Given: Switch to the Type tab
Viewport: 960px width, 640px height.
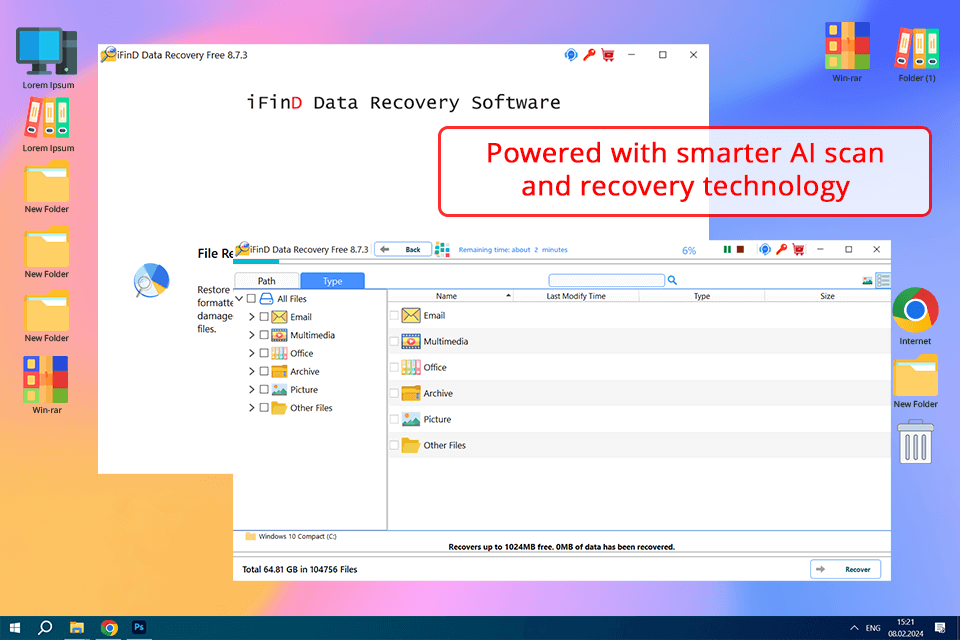Looking at the screenshot, I should pos(332,280).
